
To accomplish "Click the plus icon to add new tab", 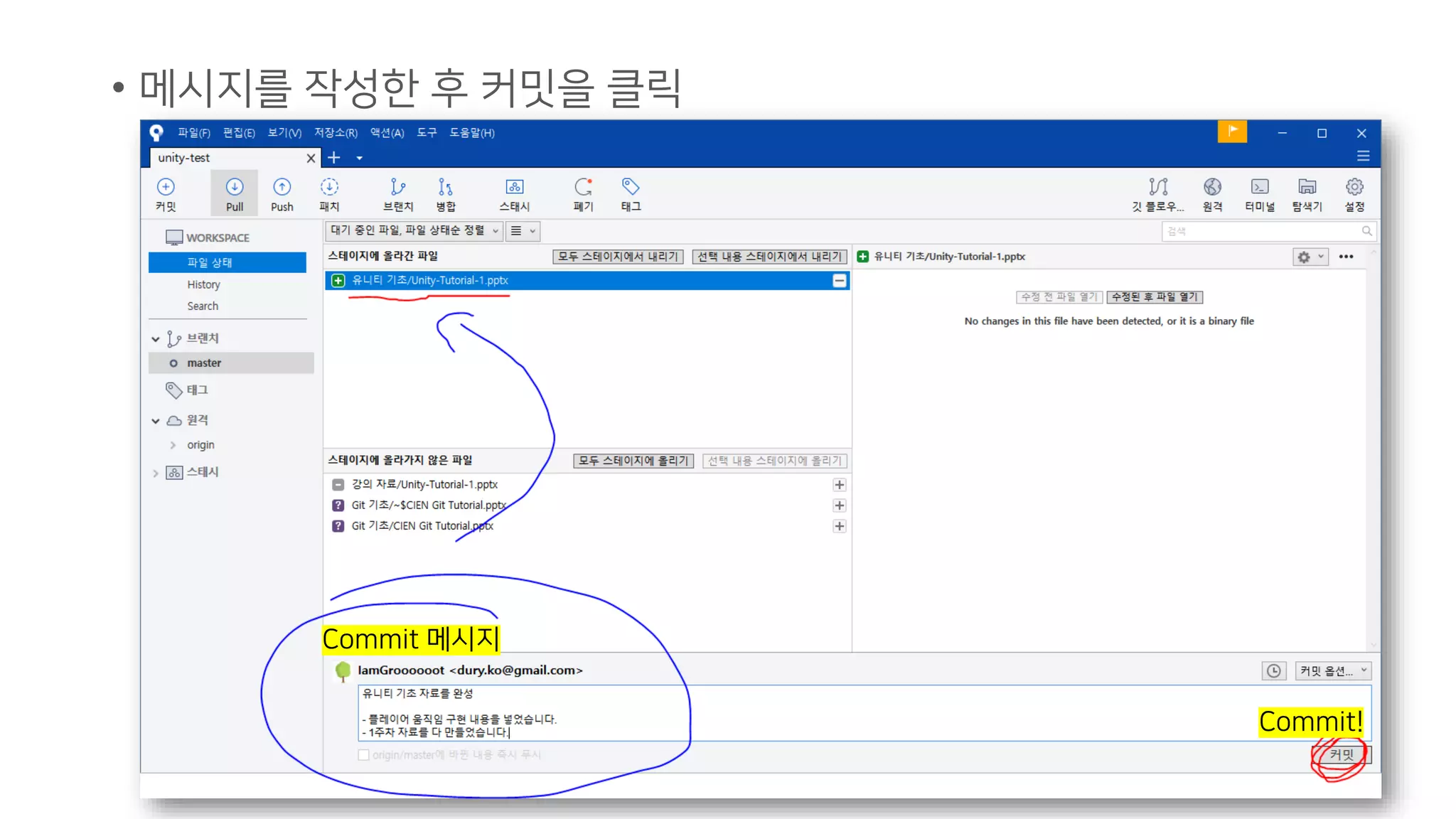I will coord(334,158).
